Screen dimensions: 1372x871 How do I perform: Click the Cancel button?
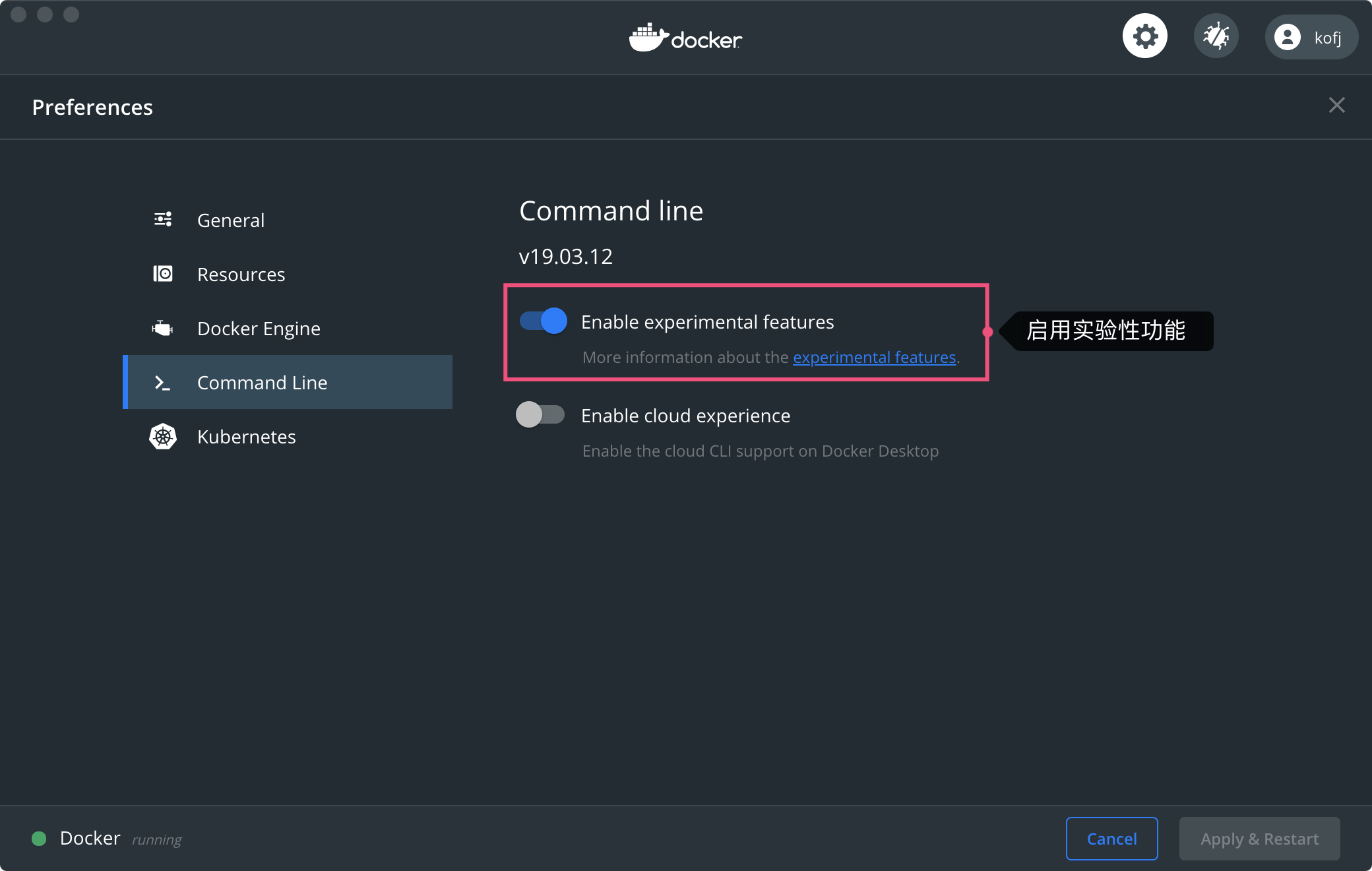1111,839
